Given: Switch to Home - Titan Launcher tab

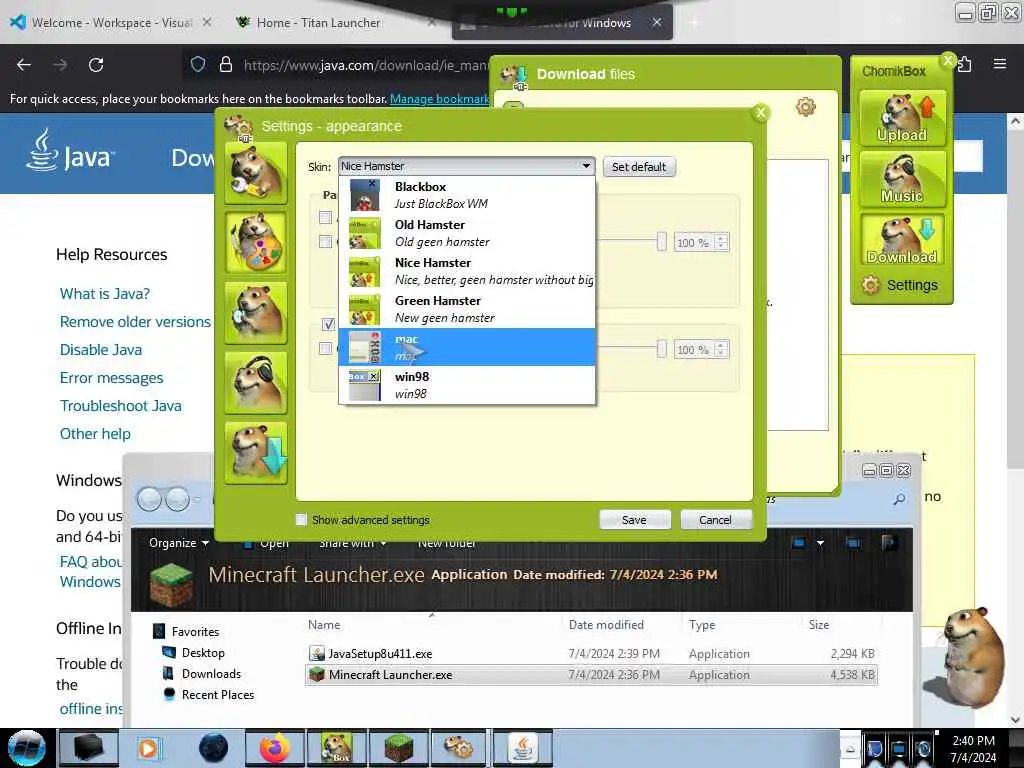Looking at the screenshot, I should tap(317, 23).
